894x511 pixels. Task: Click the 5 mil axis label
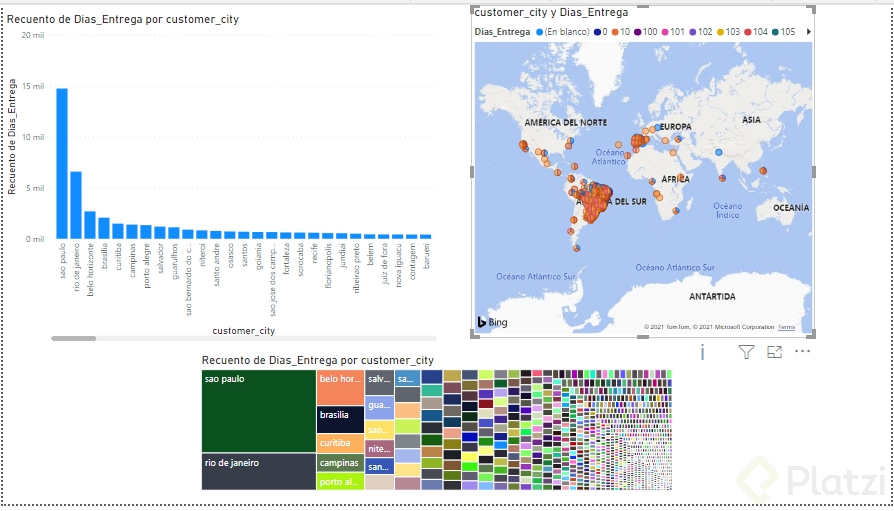pyautogui.click(x=35, y=188)
